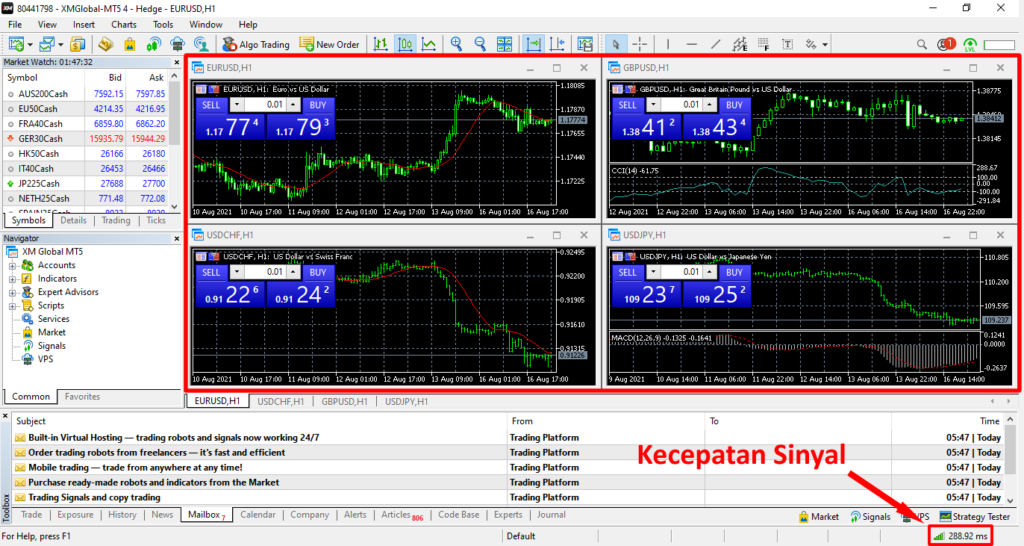Image resolution: width=1024 pixels, height=546 pixels.
Task: Click SELL on the EURUSD chart
Action: click(211, 105)
